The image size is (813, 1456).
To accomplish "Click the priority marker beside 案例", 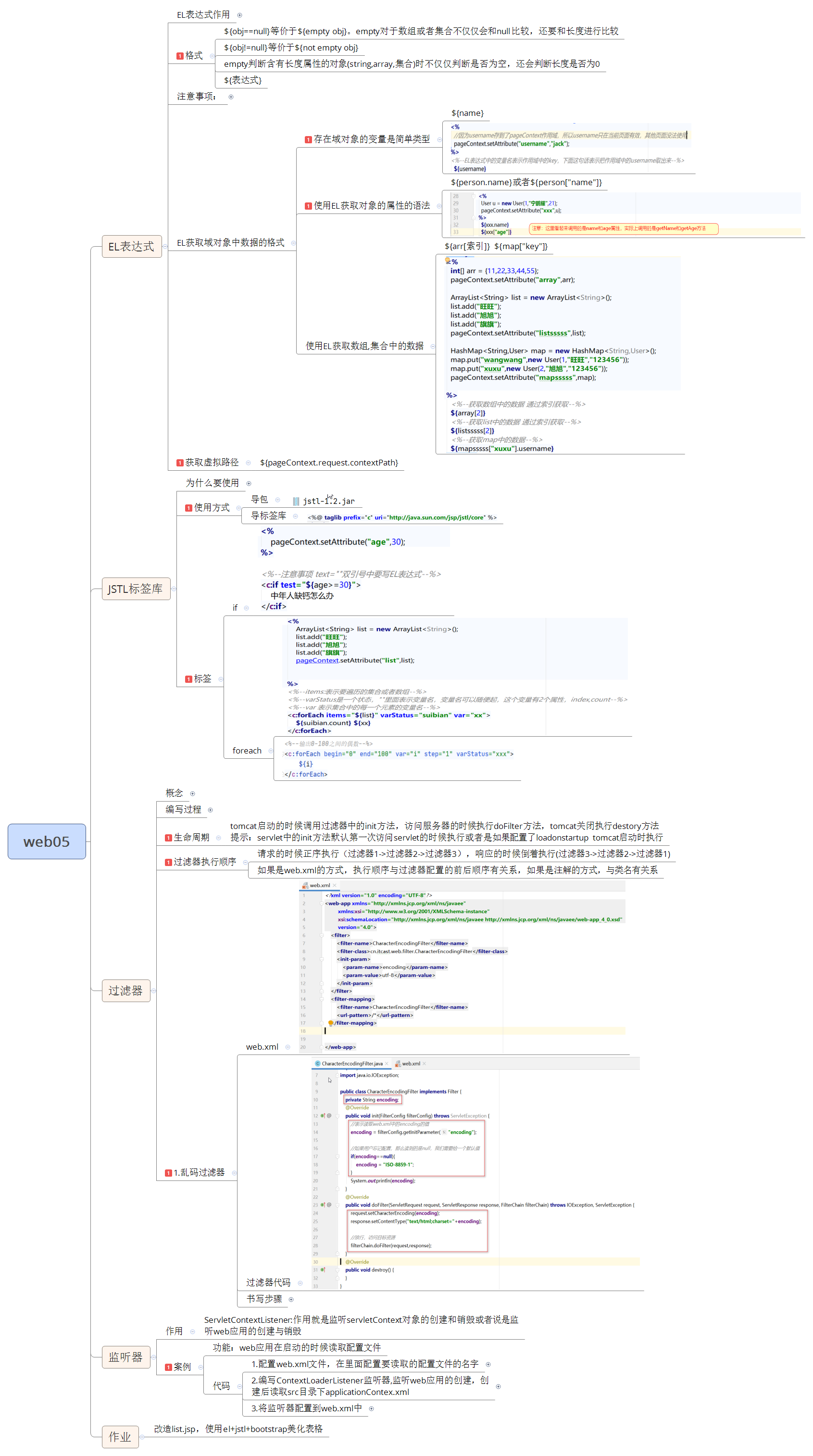I will point(168,1367).
